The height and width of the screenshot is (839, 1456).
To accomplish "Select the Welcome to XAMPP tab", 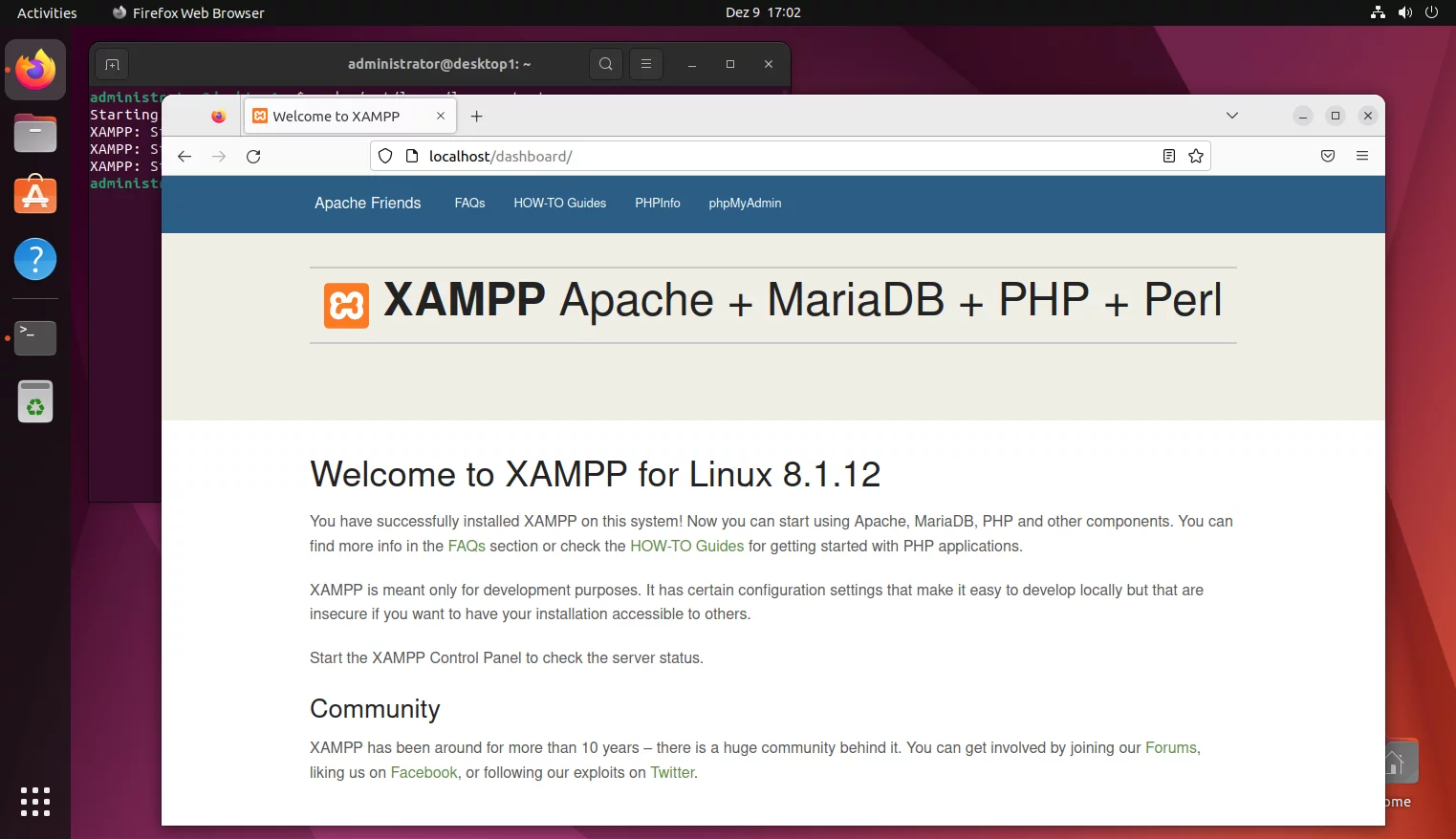I will [350, 116].
